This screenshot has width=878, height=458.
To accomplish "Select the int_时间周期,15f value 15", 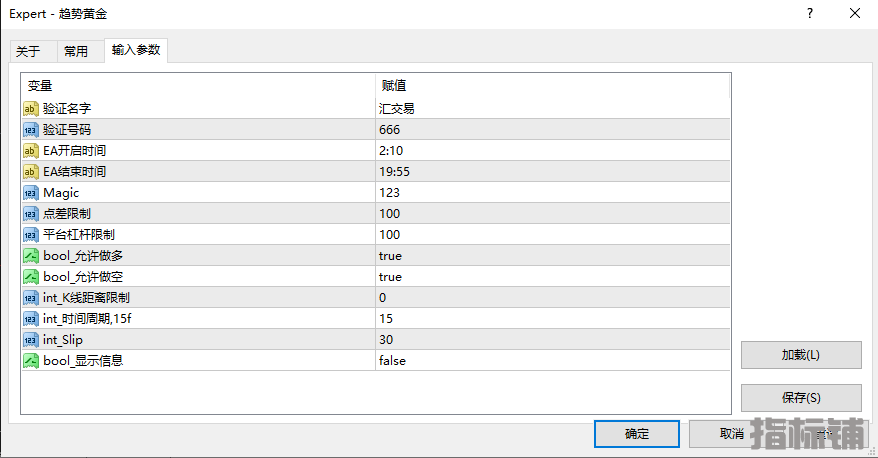I will tap(553, 319).
